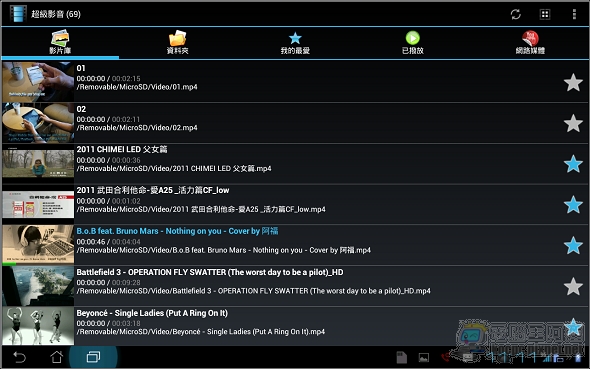Tap the refresh icon in top bar
The height and width of the screenshot is (369, 590).
click(515, 14)
